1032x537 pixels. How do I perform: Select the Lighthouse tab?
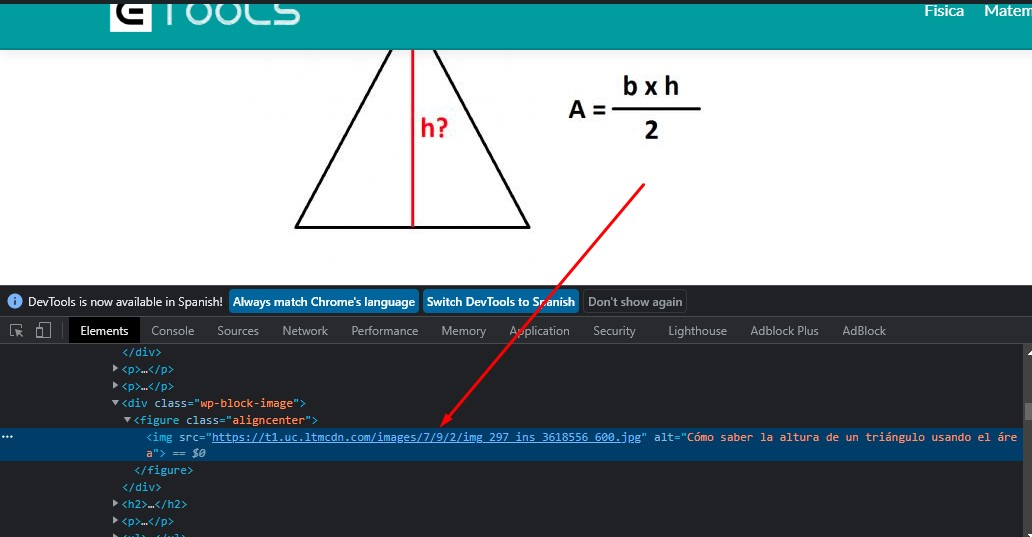697,331
